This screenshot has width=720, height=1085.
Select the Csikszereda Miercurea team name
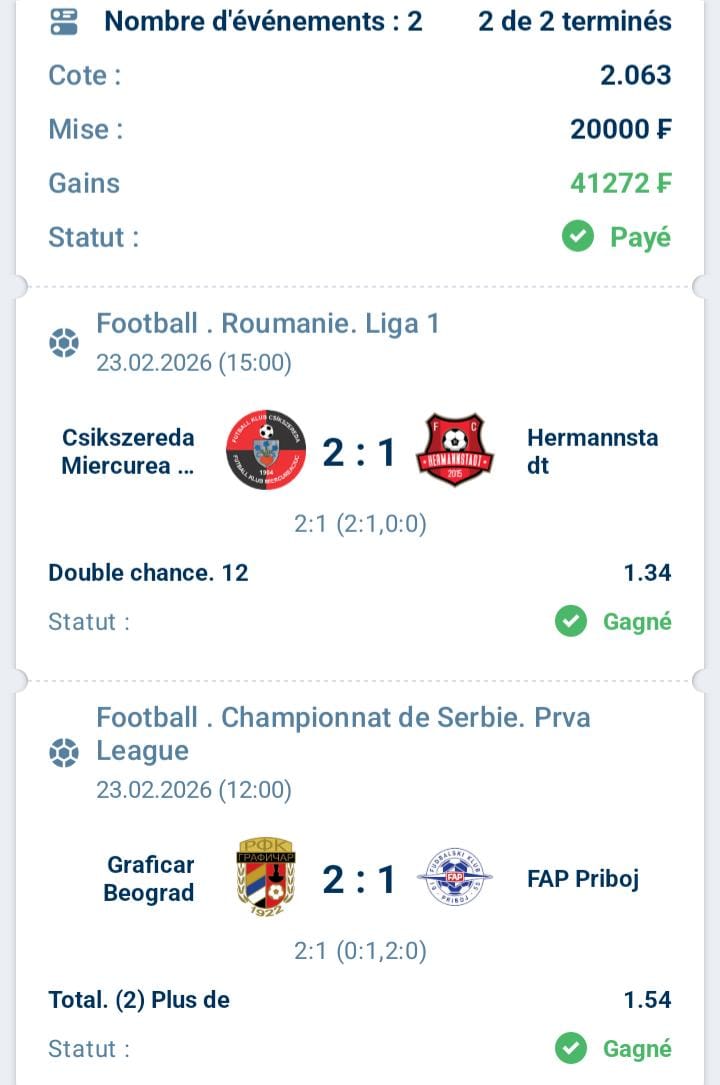128,452
